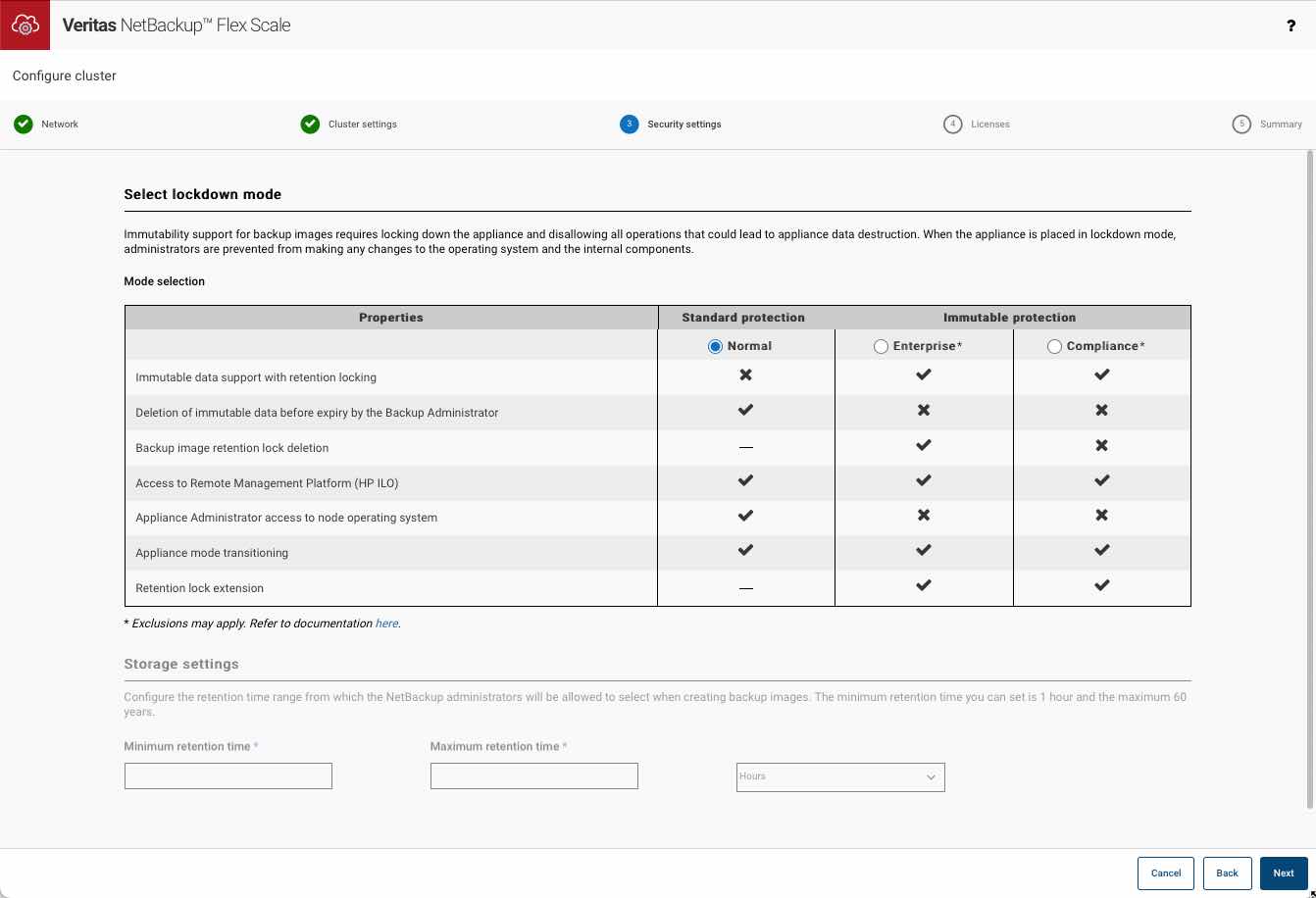This screenshot has height=898, width=1316.
Task: Click the Immutable protection column header
Action: point(1010,318)
